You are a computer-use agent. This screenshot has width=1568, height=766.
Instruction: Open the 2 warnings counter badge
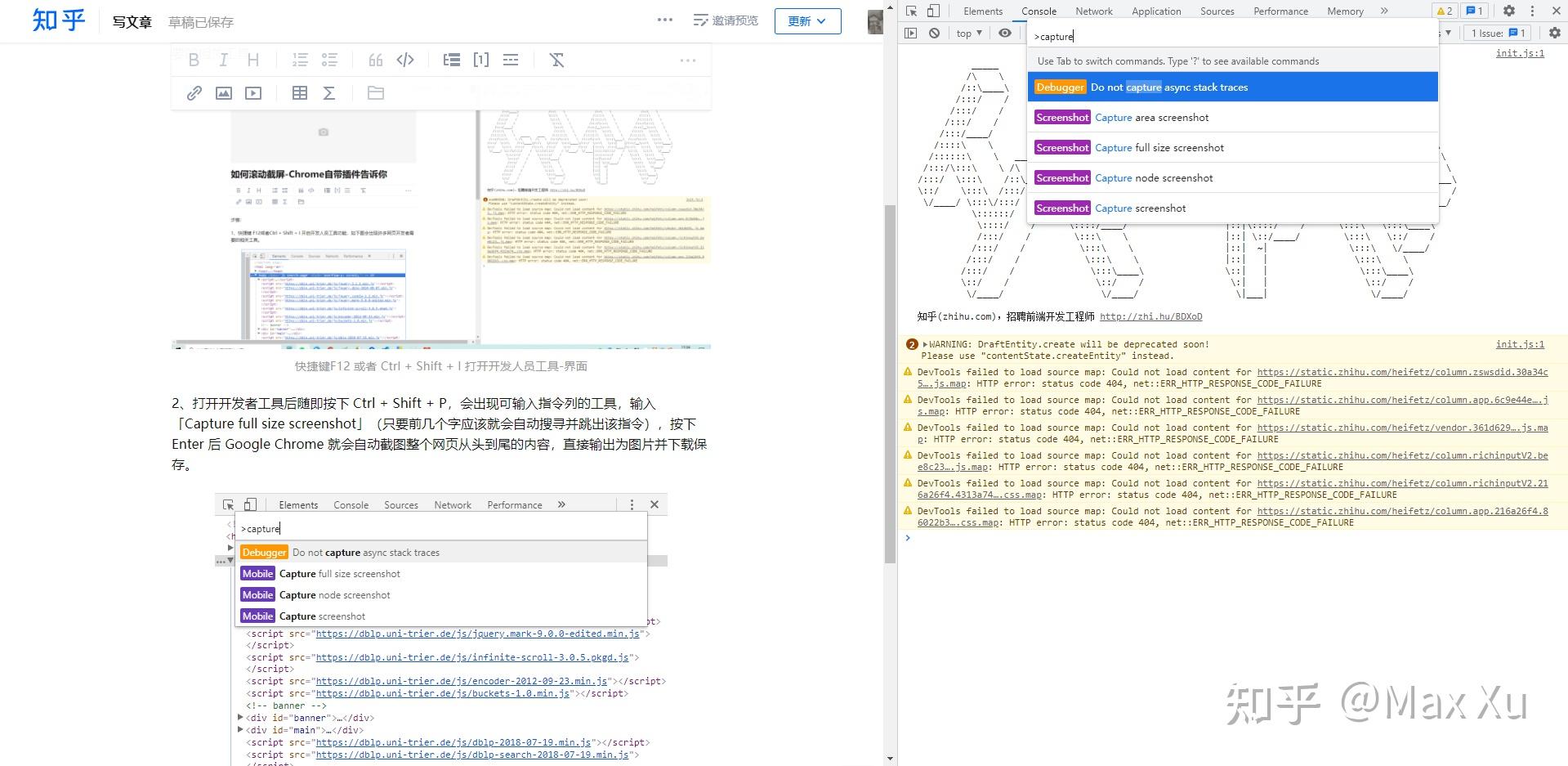click(x=1444, y=11)
